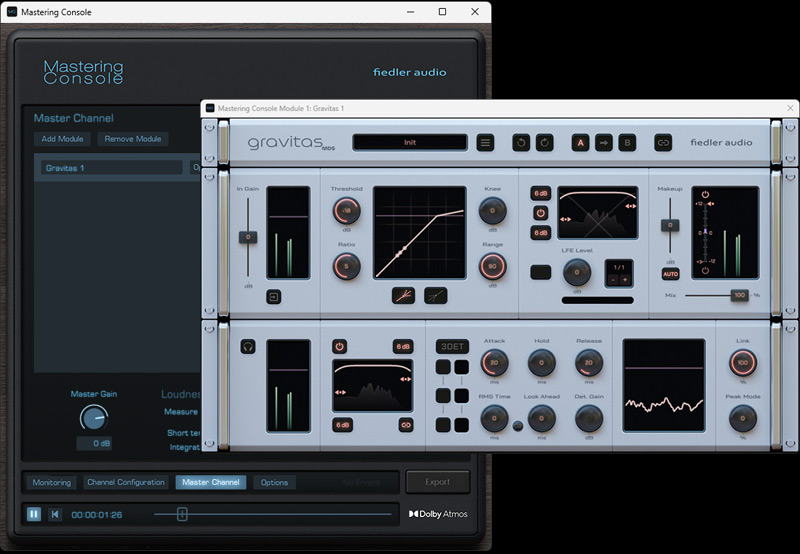Toggle AUTO makeup gain
800x554 pixels.
coord(670,273)
